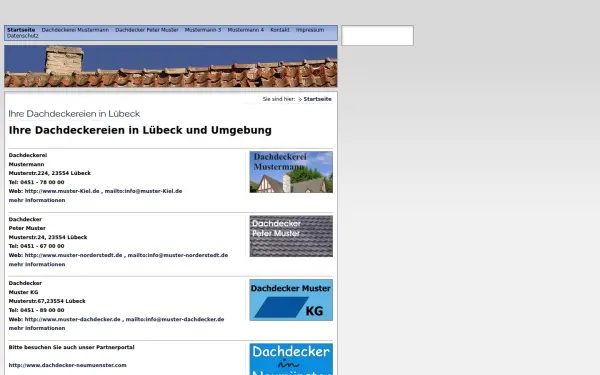This screenshot has width=600, height=375.
Task: Click the roof tiles header banner
Action: pos(171,66)
